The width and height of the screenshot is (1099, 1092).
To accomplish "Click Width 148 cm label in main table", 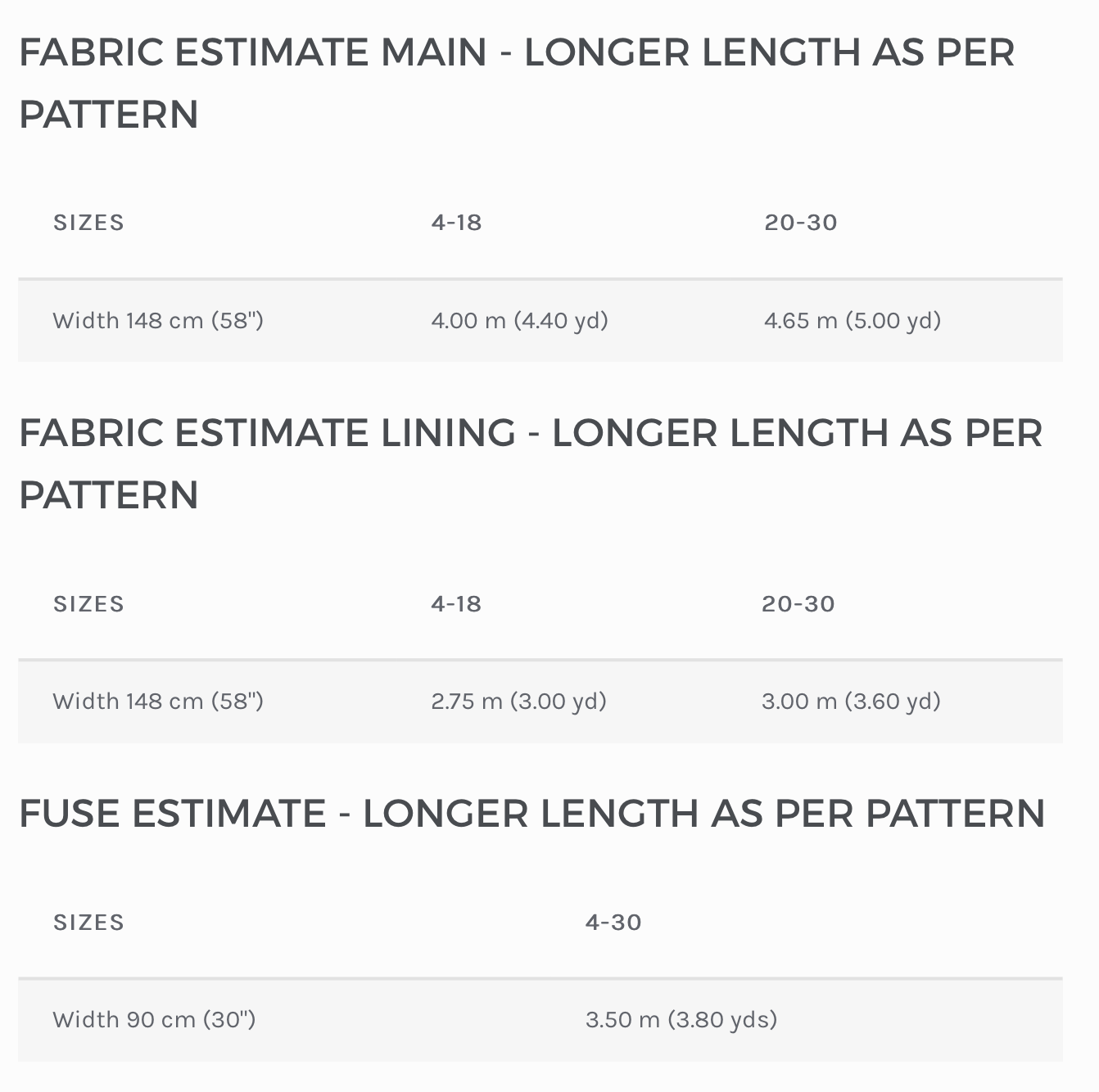I will pyautogui.click(x=158, y=320).
